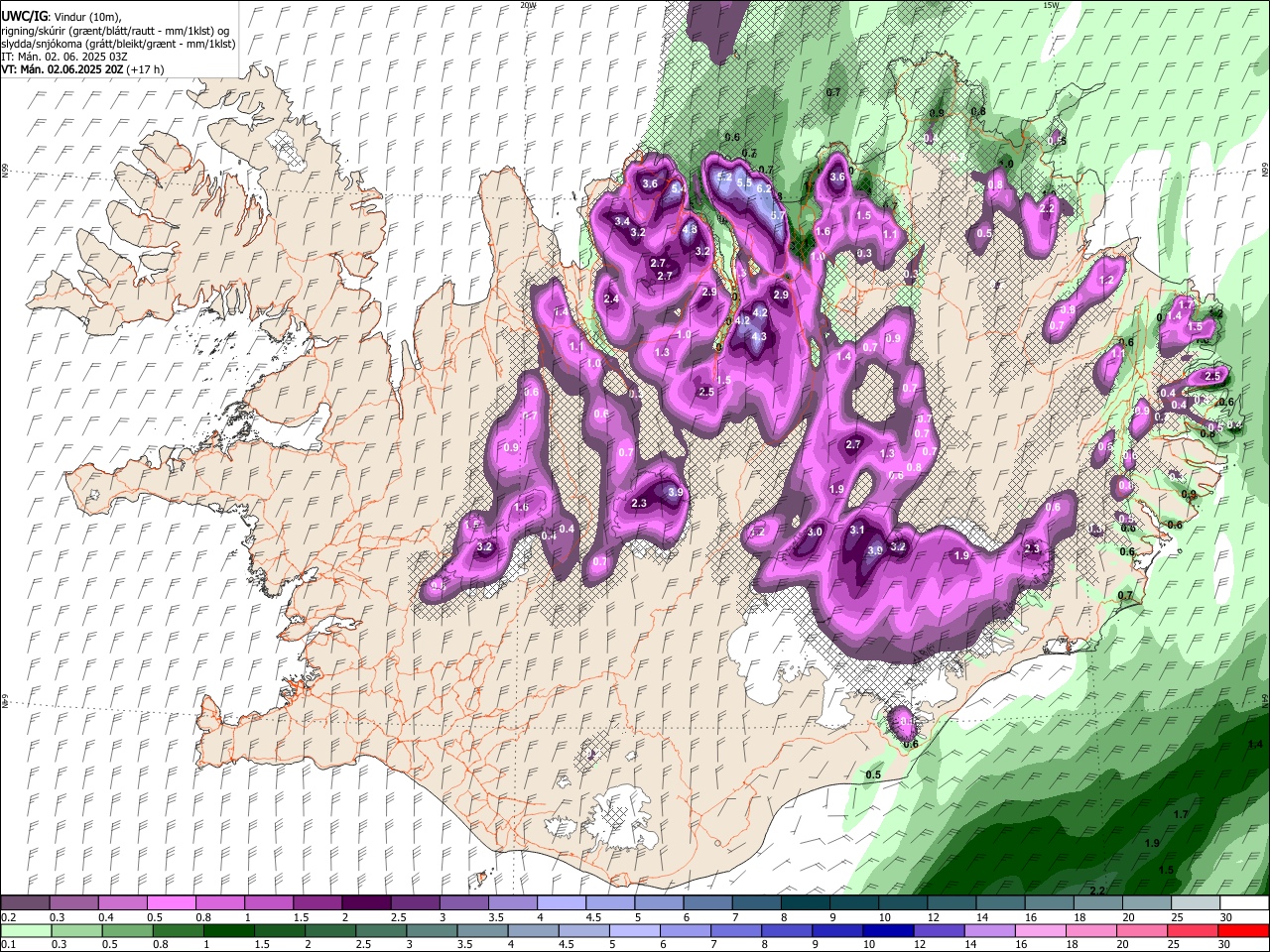Select the bright red 30 mm rain swatch
The image size is (1270, 952).
(x=1244, y=931)
